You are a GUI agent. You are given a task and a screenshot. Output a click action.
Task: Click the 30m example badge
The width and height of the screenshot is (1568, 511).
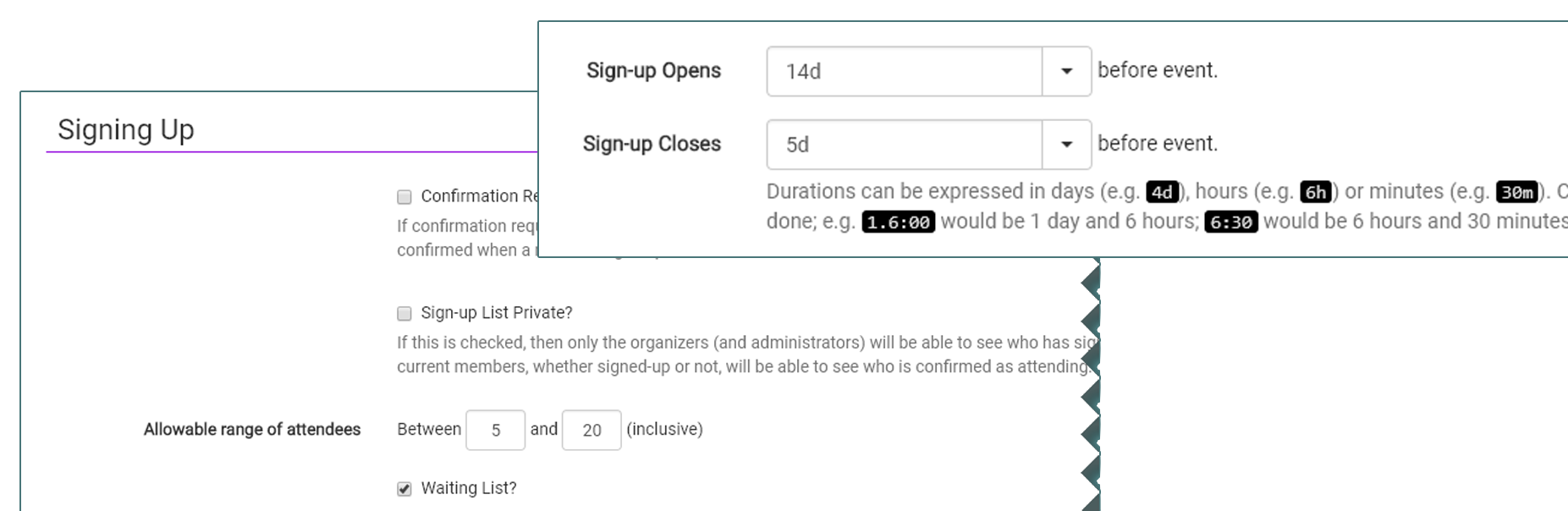(1516, 192)
